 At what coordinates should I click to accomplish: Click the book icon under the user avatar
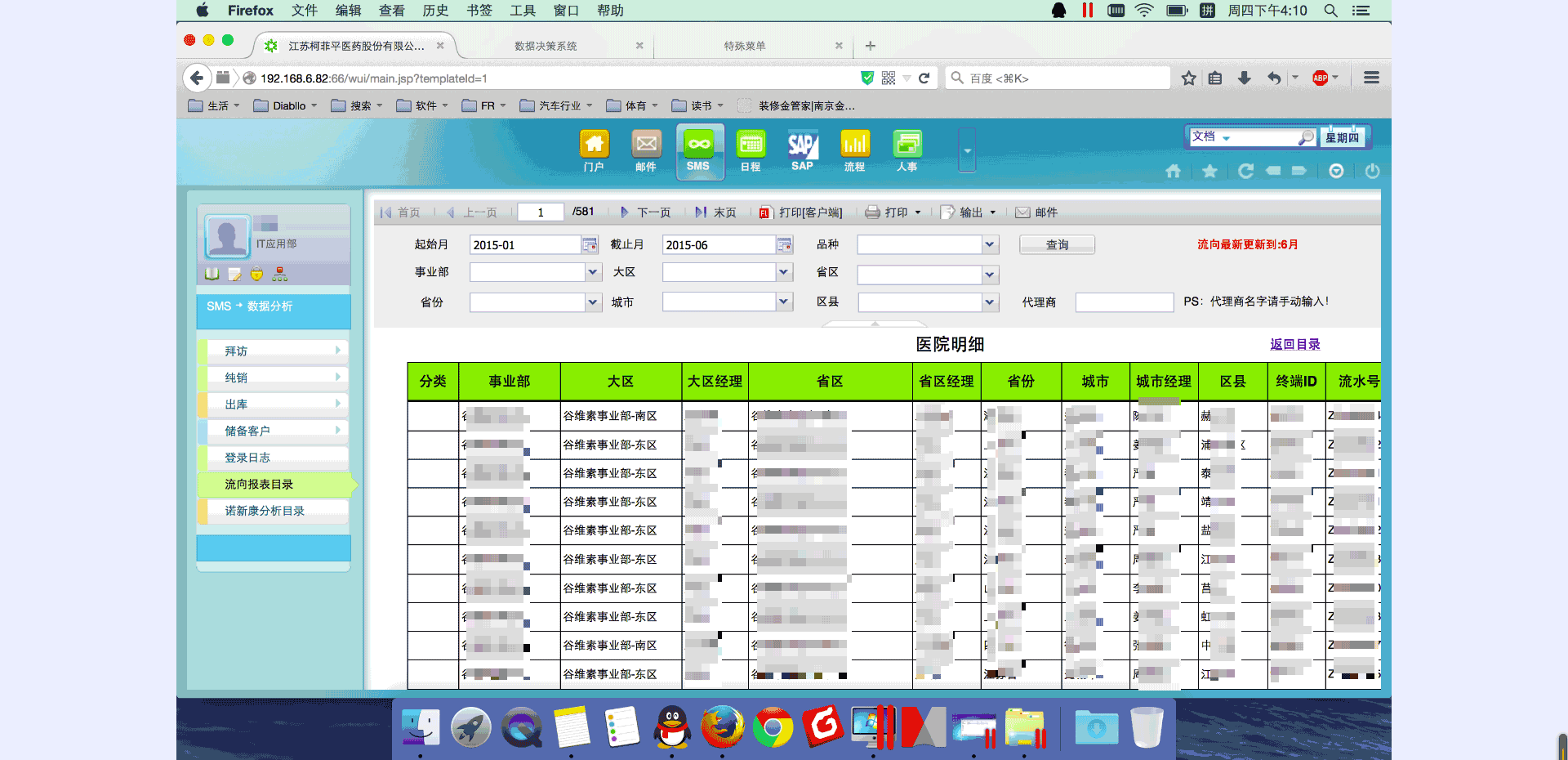coord(212,274)
